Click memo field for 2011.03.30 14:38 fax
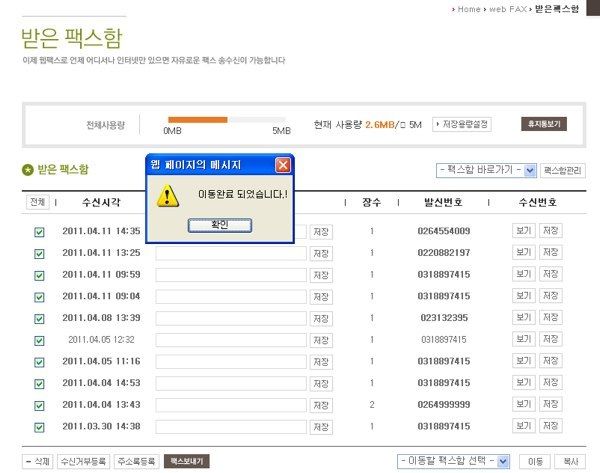Viewport: 600px width, 473px height. (x=231, y=427)
